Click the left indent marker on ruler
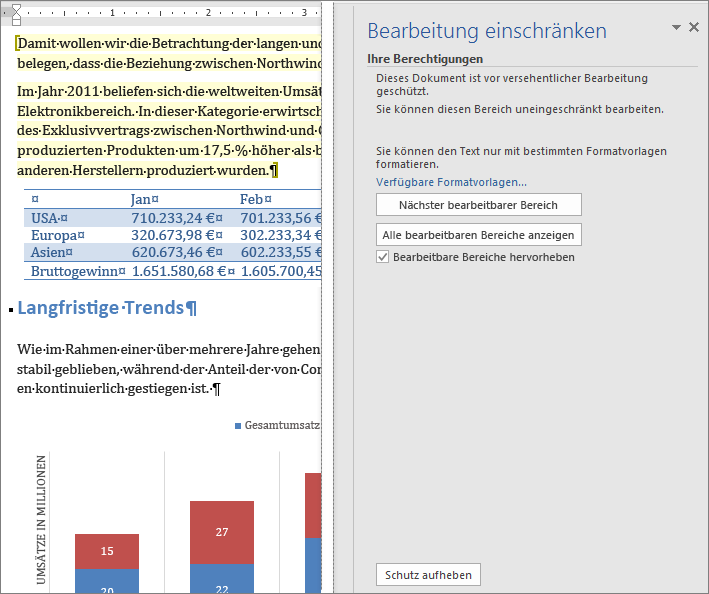Image resolution: width=709 pixels, height=594 pixels. pyautogui.click(x=16, y=21)
